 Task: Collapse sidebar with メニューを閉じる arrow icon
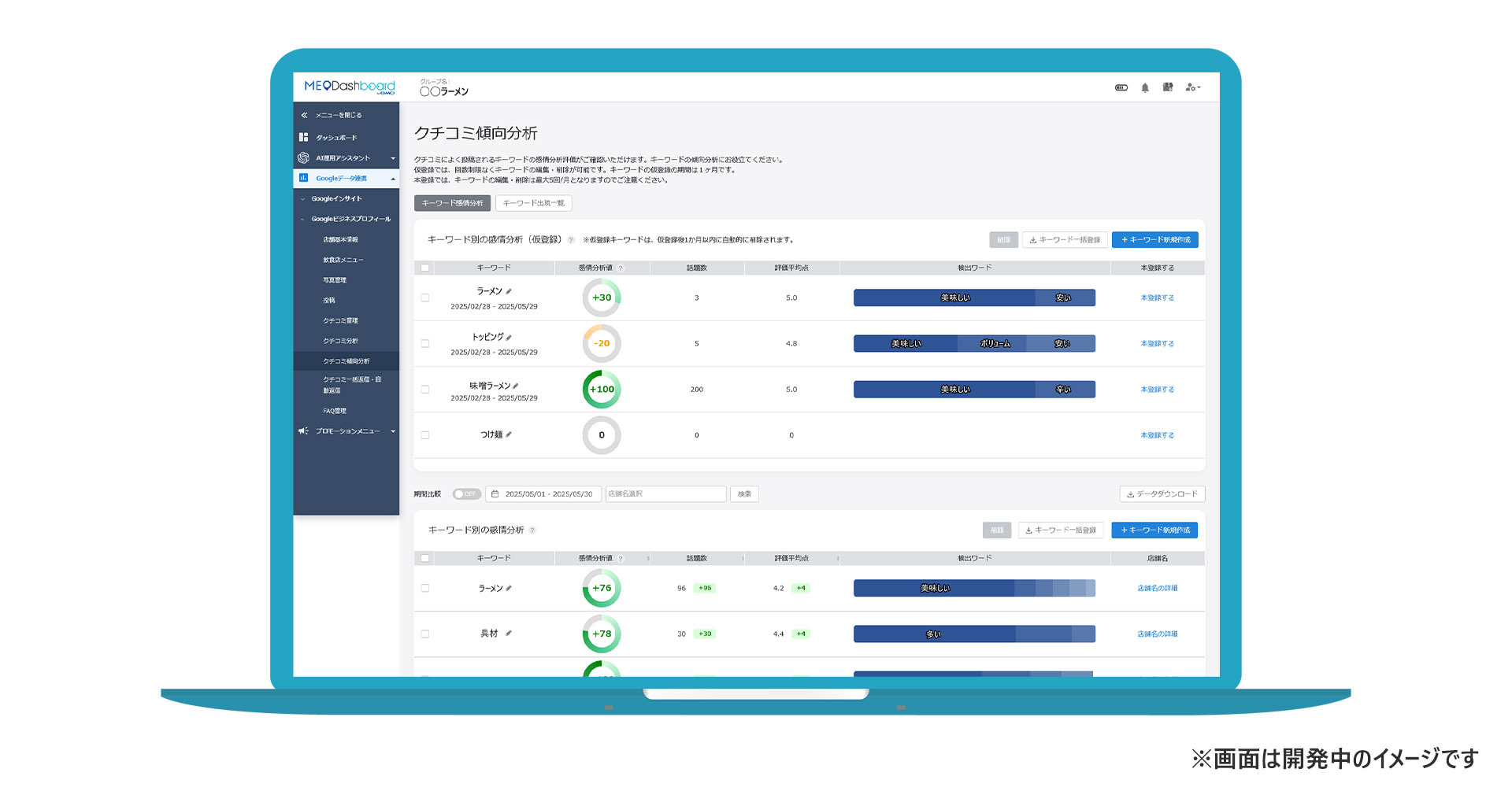click(304, 115)
